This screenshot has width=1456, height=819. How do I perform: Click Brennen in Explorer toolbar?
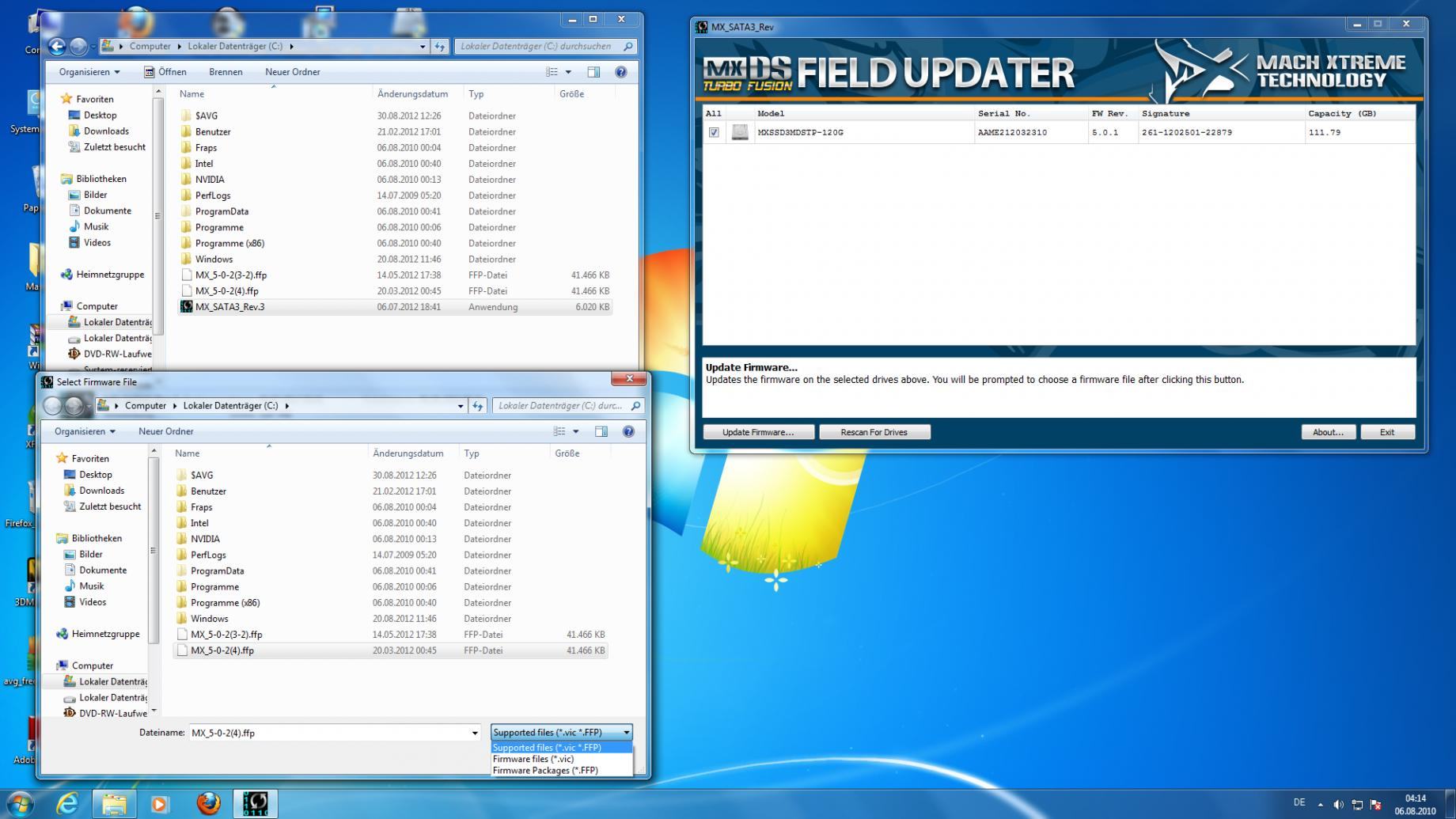click(x=226, y=72)
